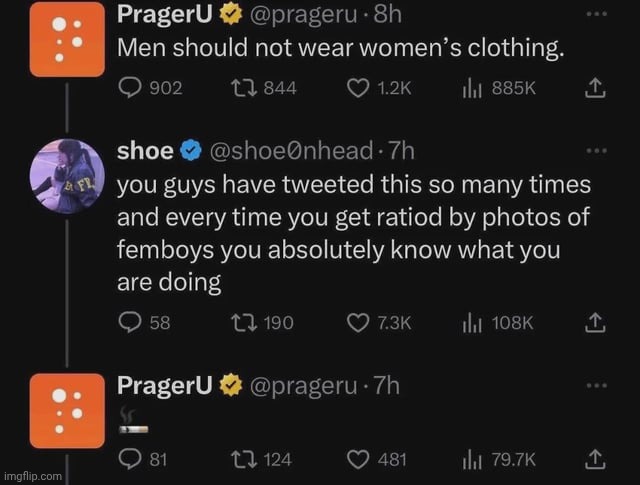View analytics on the 885K views tweet

pyautogui.click(x=470, y=88)
